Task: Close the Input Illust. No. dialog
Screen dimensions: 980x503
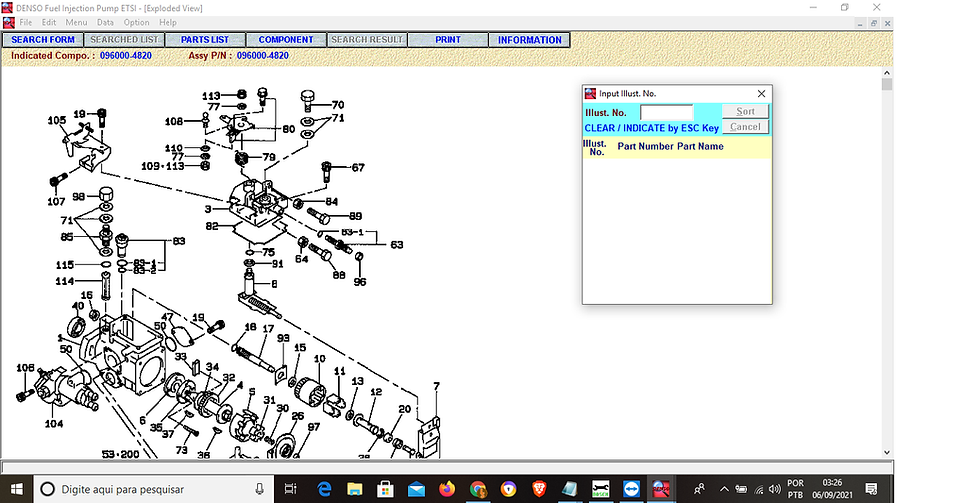Action: 761,93
